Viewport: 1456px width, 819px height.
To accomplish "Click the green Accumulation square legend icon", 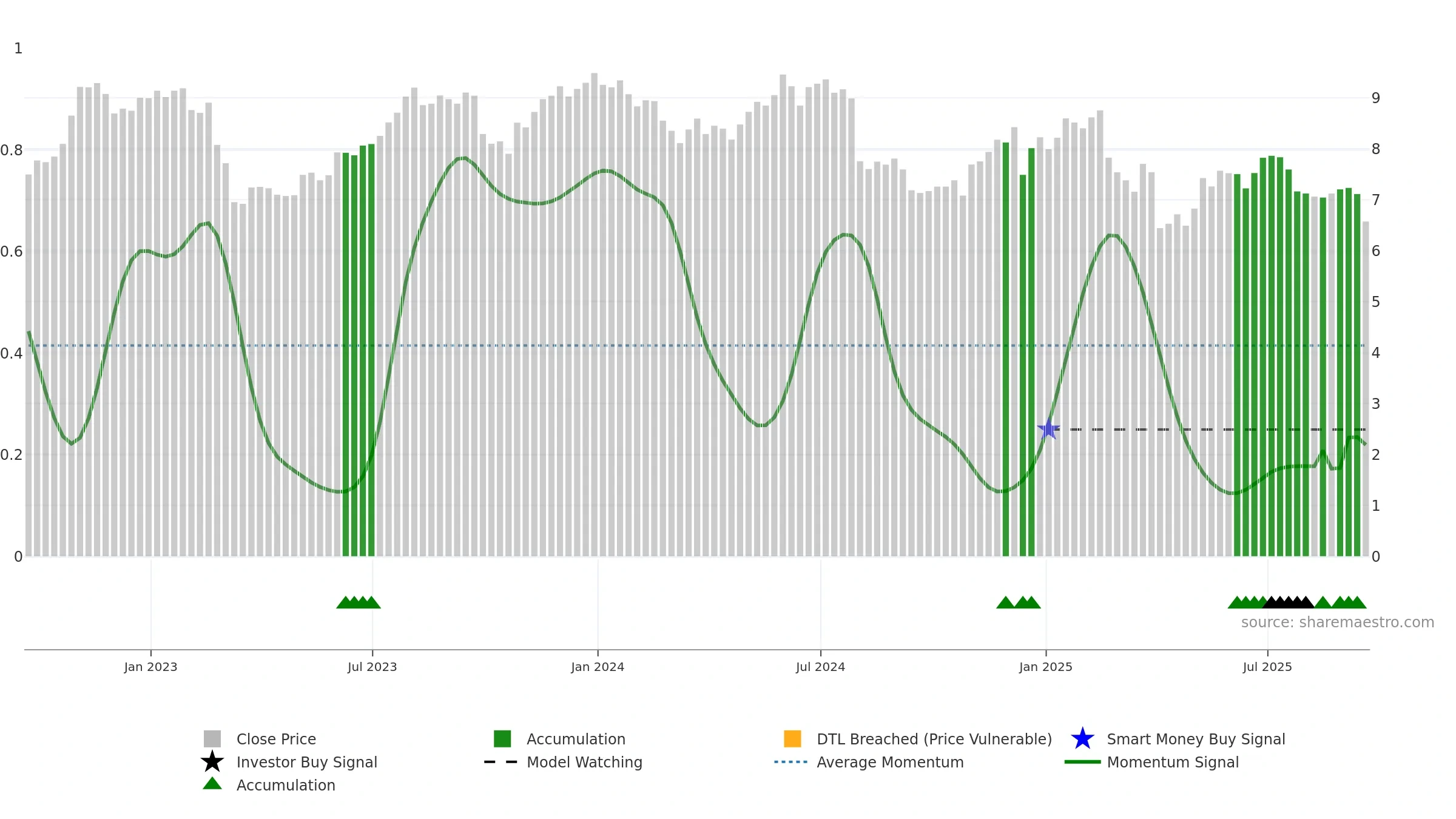I will [502, 738].
